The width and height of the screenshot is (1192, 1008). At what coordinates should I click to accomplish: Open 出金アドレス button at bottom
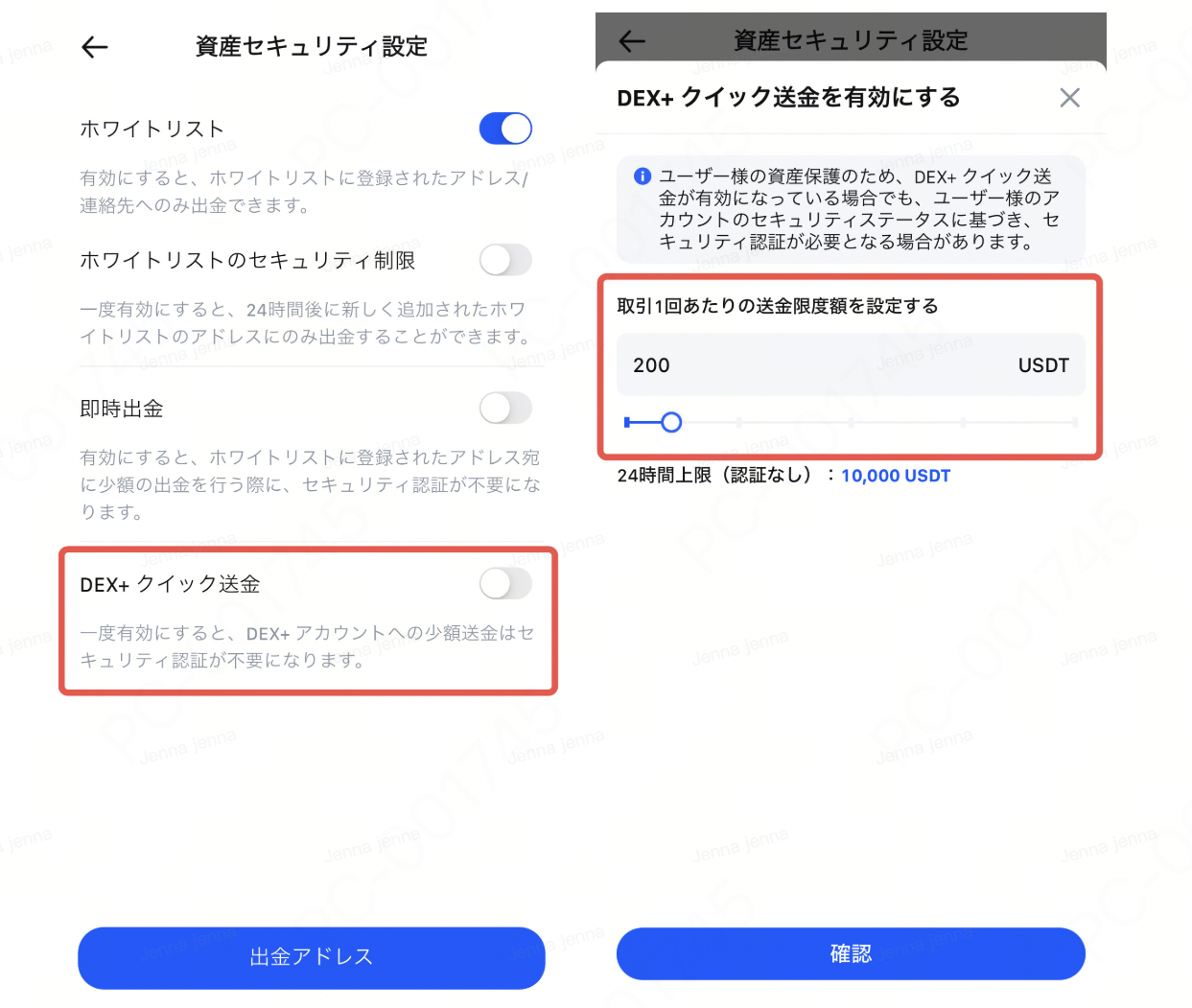click(x=312, y=957)
